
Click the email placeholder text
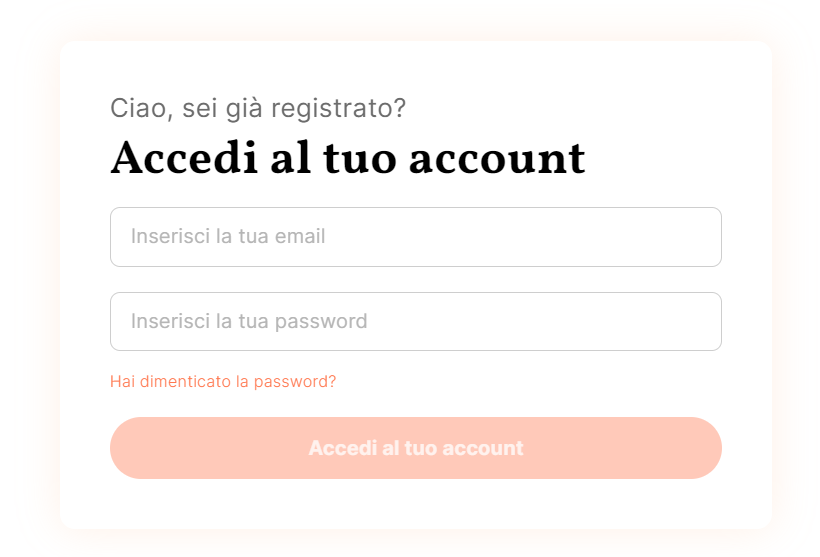tap(228, 237)
